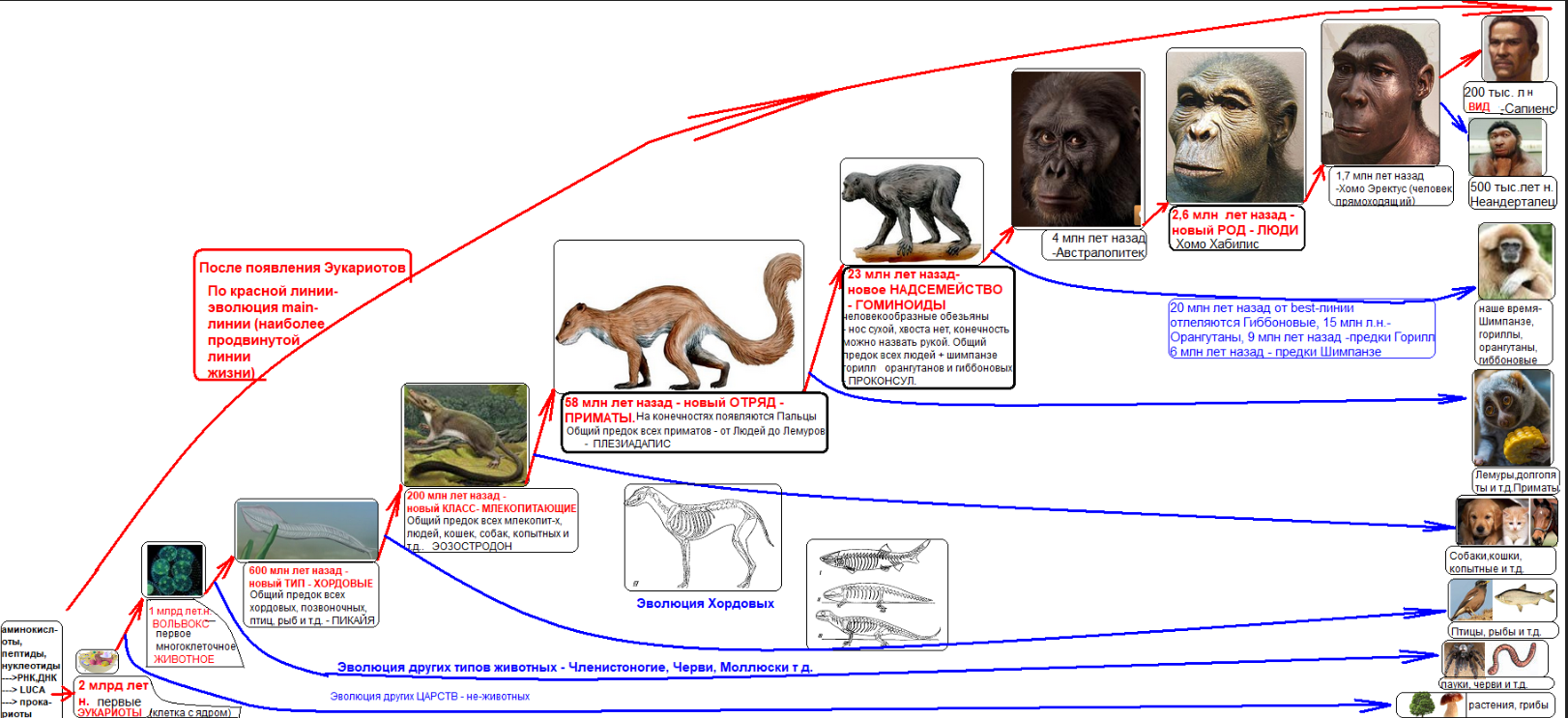Click the Homo sapiens portrait photo

click(x=1513, y=48)
